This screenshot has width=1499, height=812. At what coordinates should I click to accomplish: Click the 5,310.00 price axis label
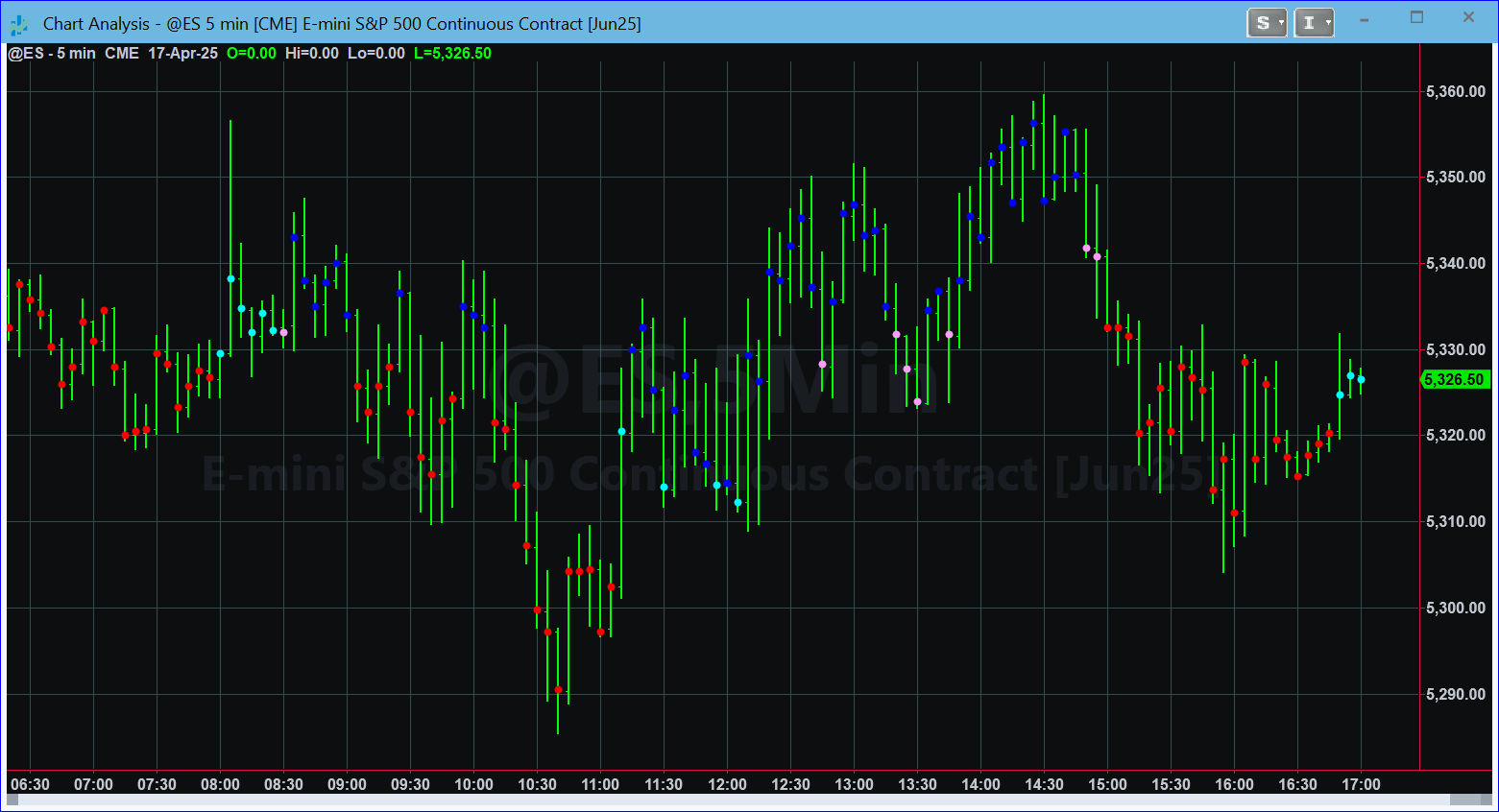click(1456, 521)
